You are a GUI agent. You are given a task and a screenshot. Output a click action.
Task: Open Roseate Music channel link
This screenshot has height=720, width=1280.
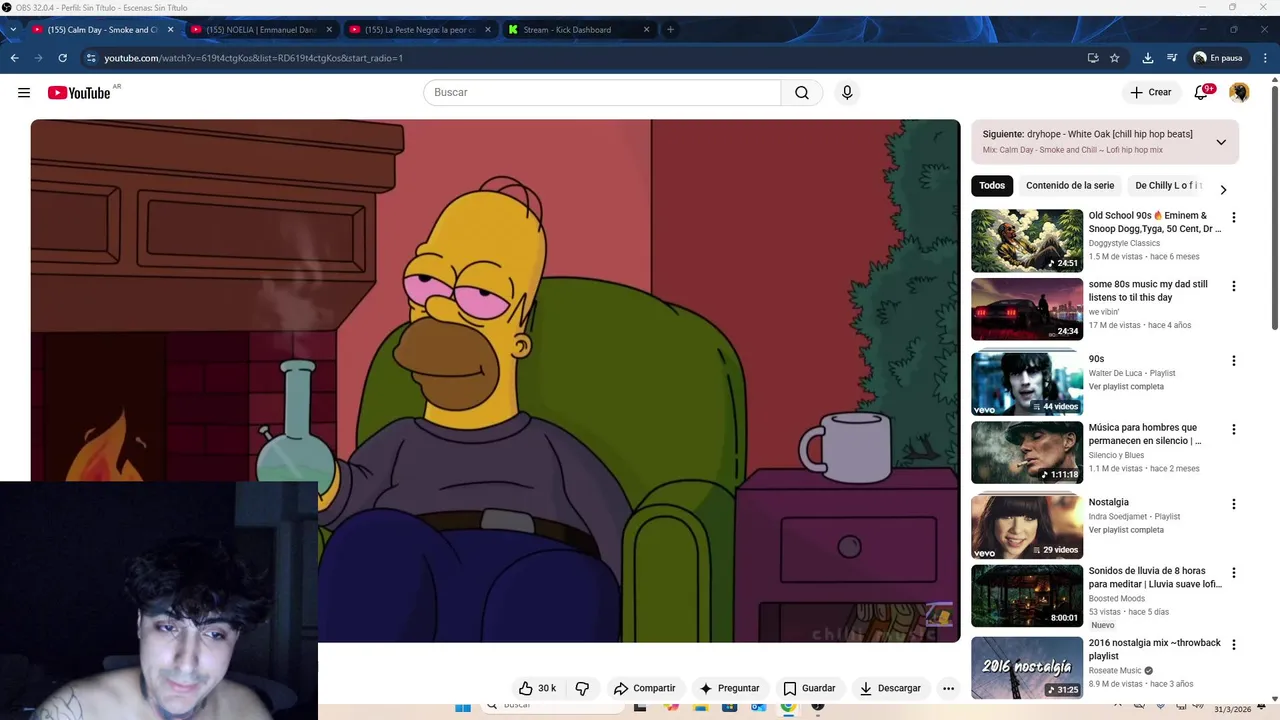point(1115,671)
